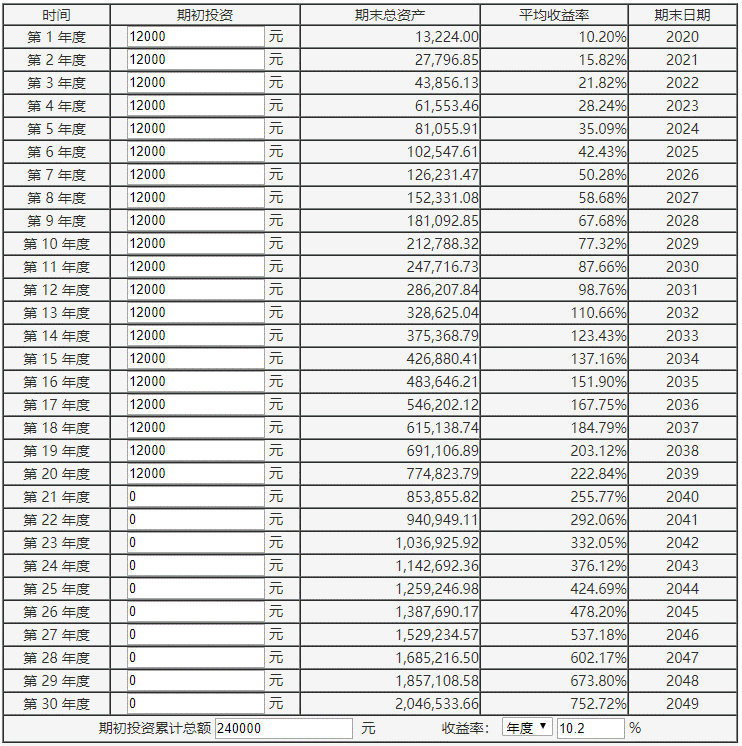Select the asset value 1,036,925.92
Viewport: 742px width, 746px height.
(x=437, y=542)
